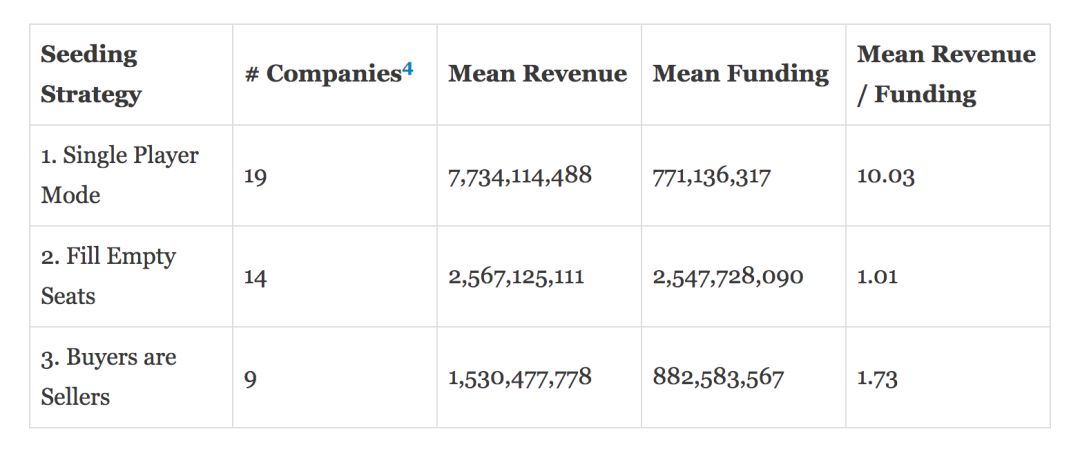Click the revenue value 1,530,477,778
The height and width of the screenshot is (456, 1080).
click(520, 378)
